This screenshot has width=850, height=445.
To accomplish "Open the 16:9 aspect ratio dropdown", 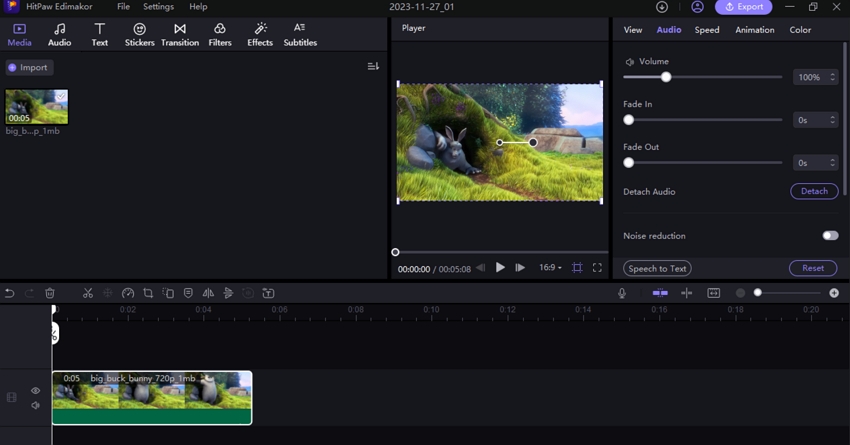I will coord(551,268).
